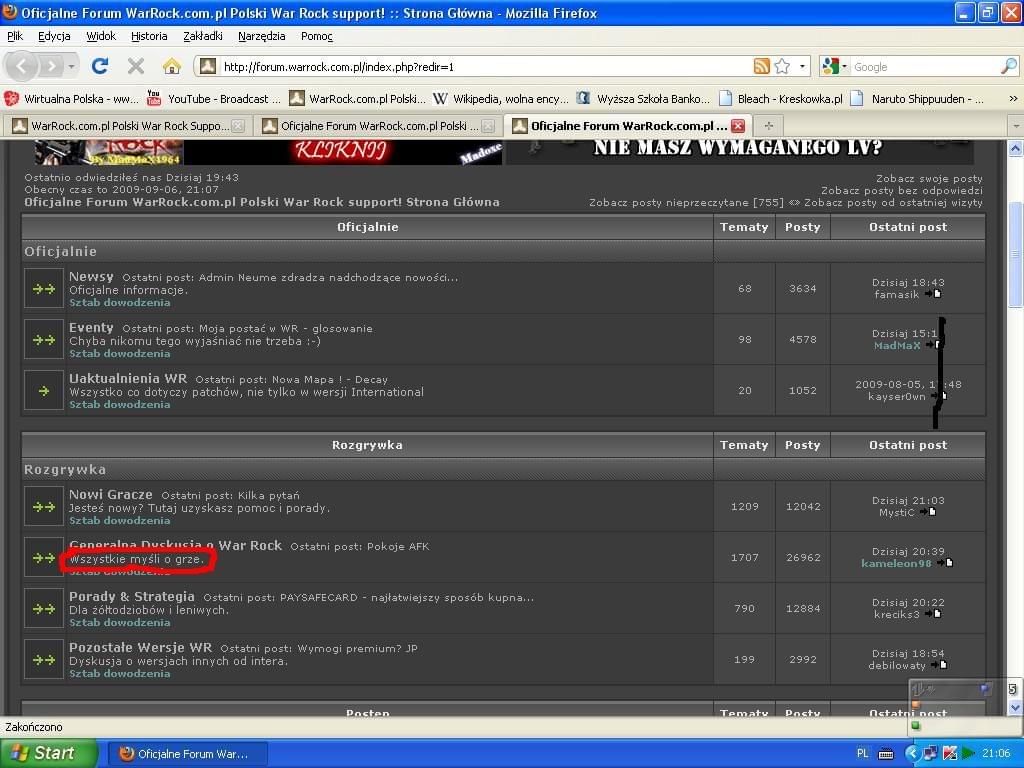Open the back/forward history dropdown arrow
The height and width of the screenshot is (768, 1024).
tap(71, 66)
